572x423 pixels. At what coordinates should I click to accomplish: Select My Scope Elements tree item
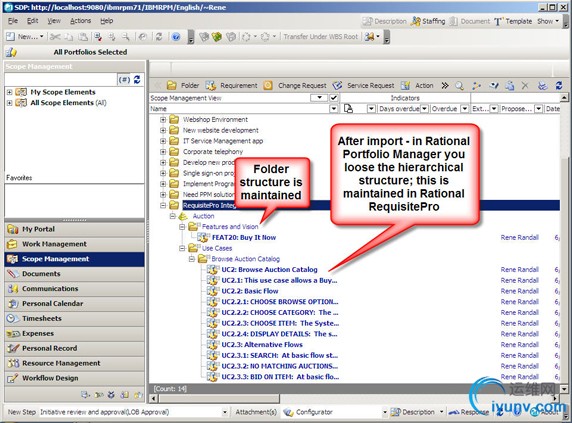tap(63, 92)
